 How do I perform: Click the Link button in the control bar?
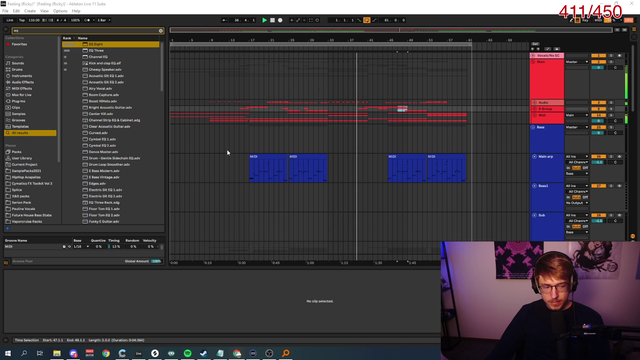pos(10,20)
